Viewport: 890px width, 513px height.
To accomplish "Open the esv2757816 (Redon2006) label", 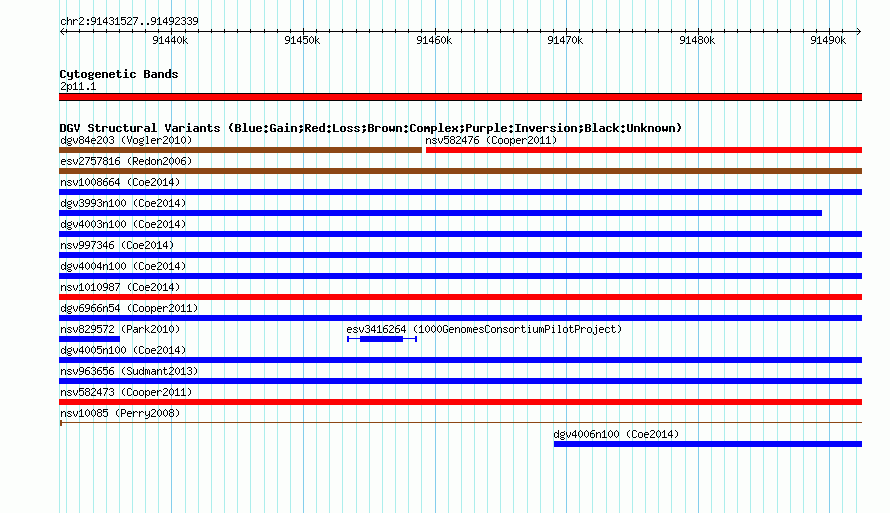I will click(126, 161).
